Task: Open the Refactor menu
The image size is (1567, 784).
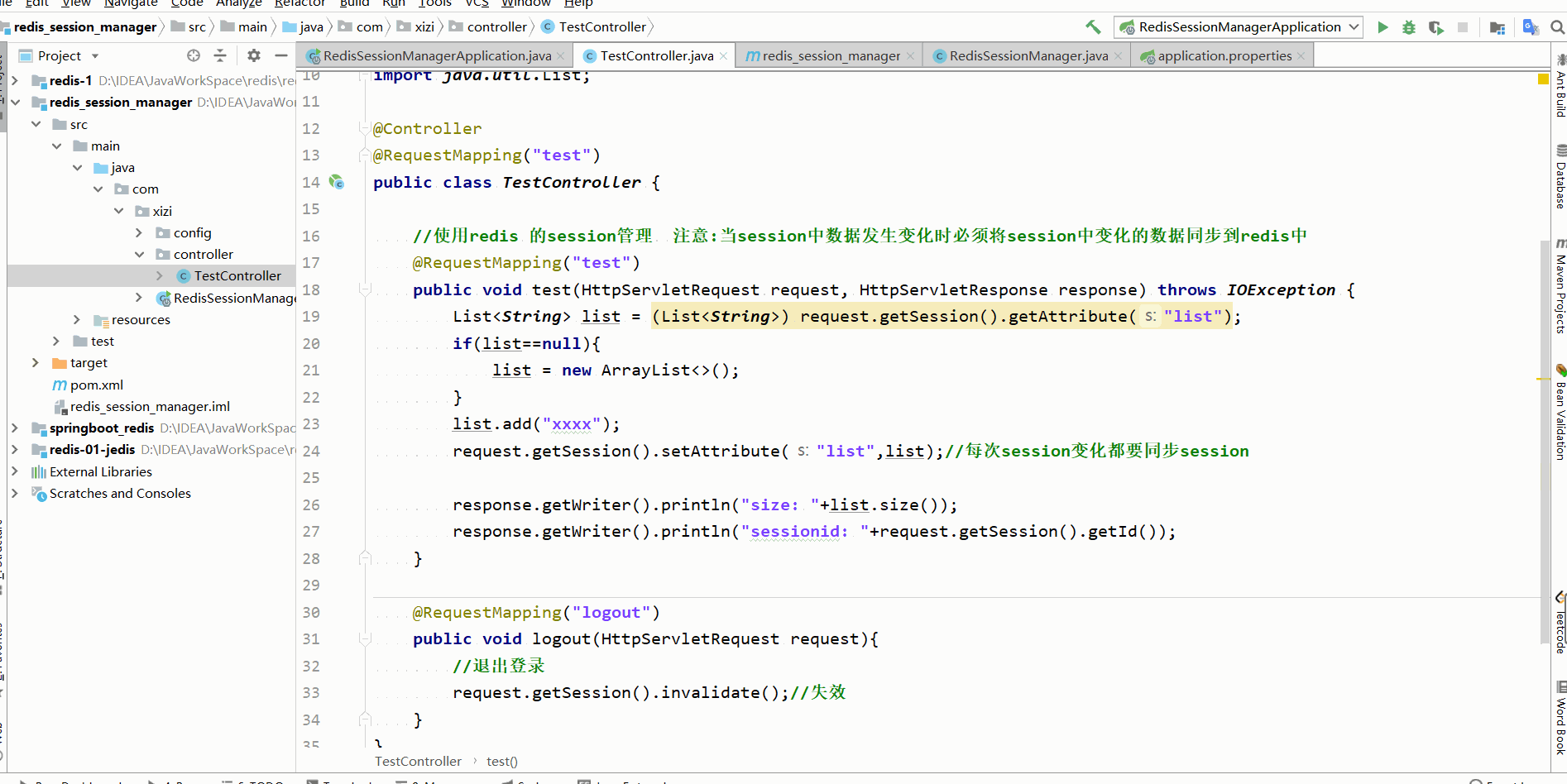Action: pos(300,3)
